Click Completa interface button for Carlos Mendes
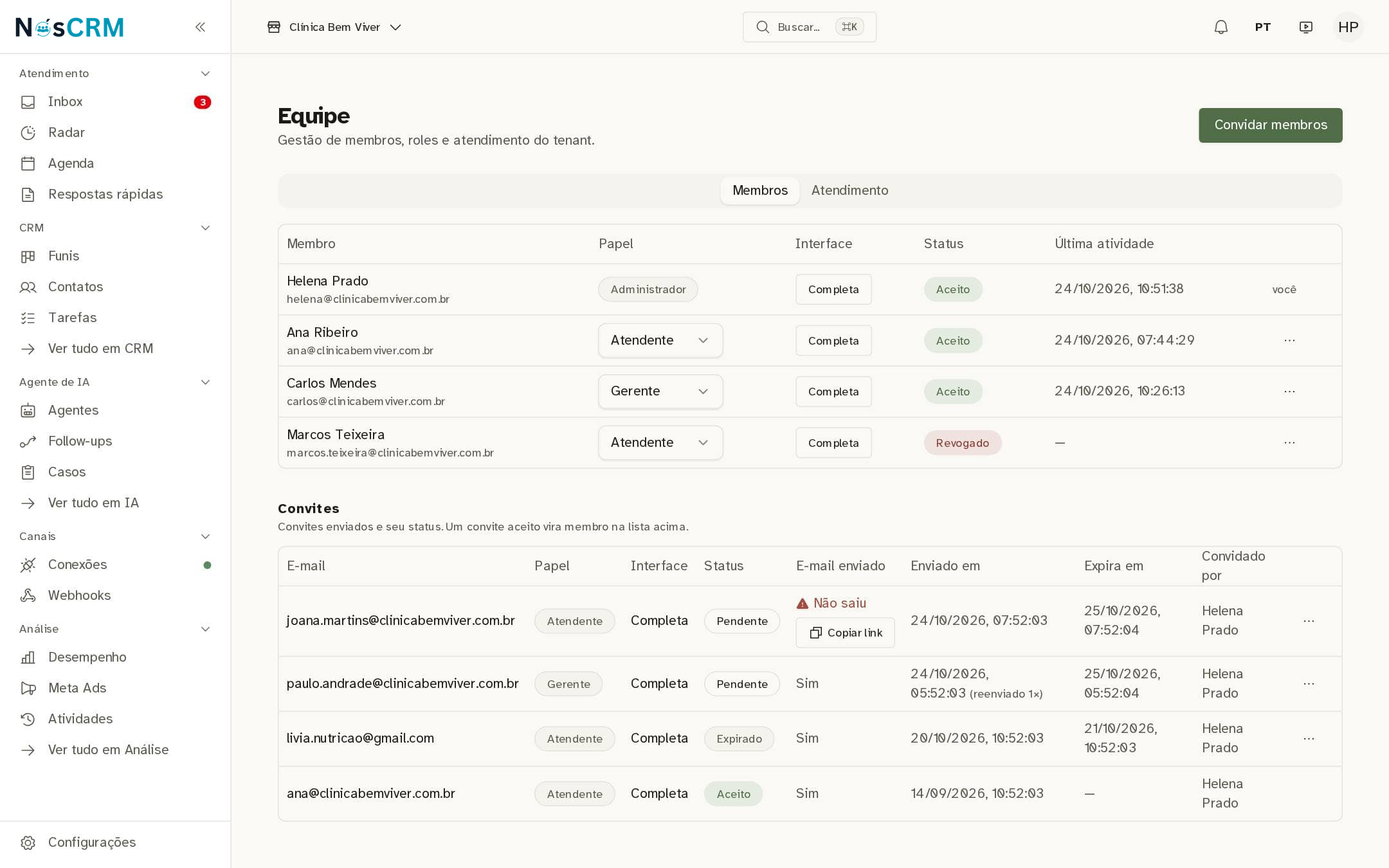1389x868 pixels. (x=833, y=392)
